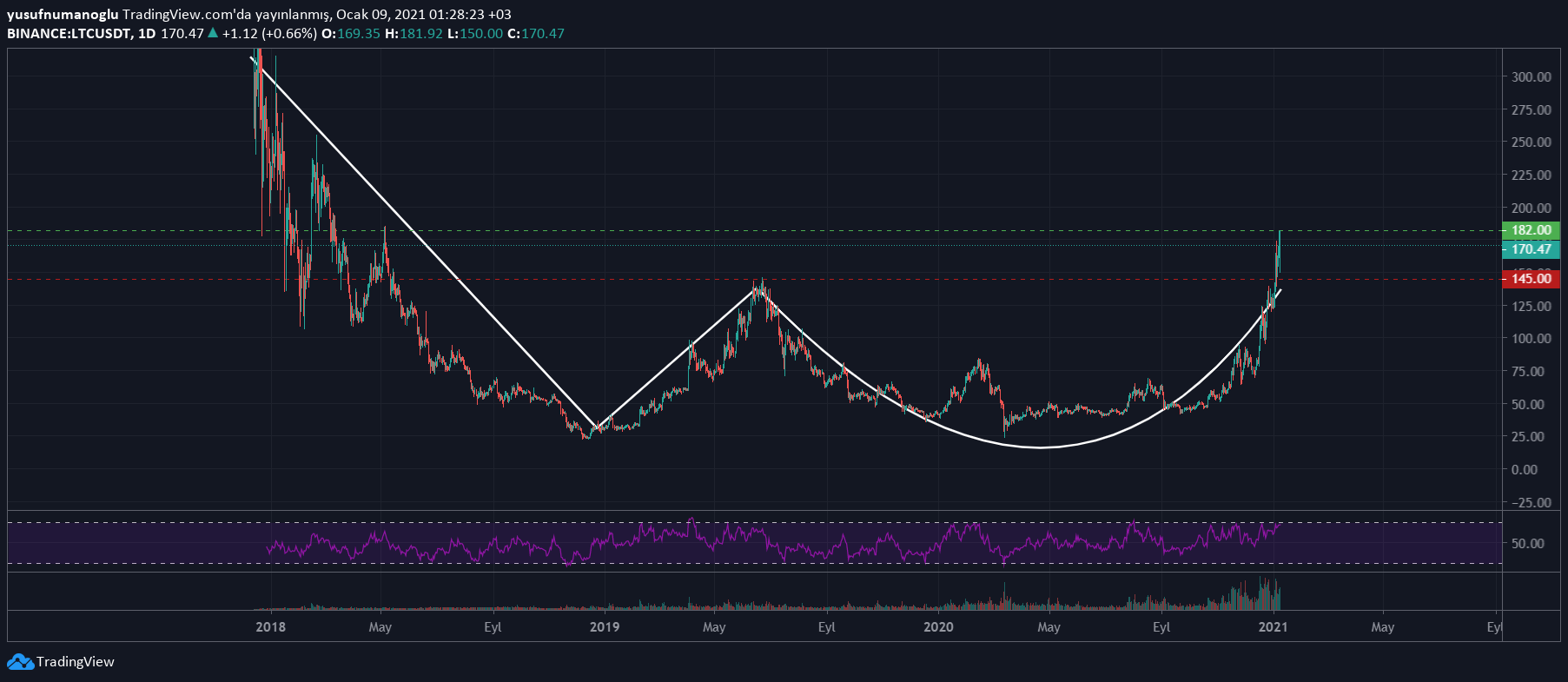Image resolution: width=1568 pixels, height=682 pixels.
Task: Click the closing price value C:170.47
Action: click(x=536, y=34)
